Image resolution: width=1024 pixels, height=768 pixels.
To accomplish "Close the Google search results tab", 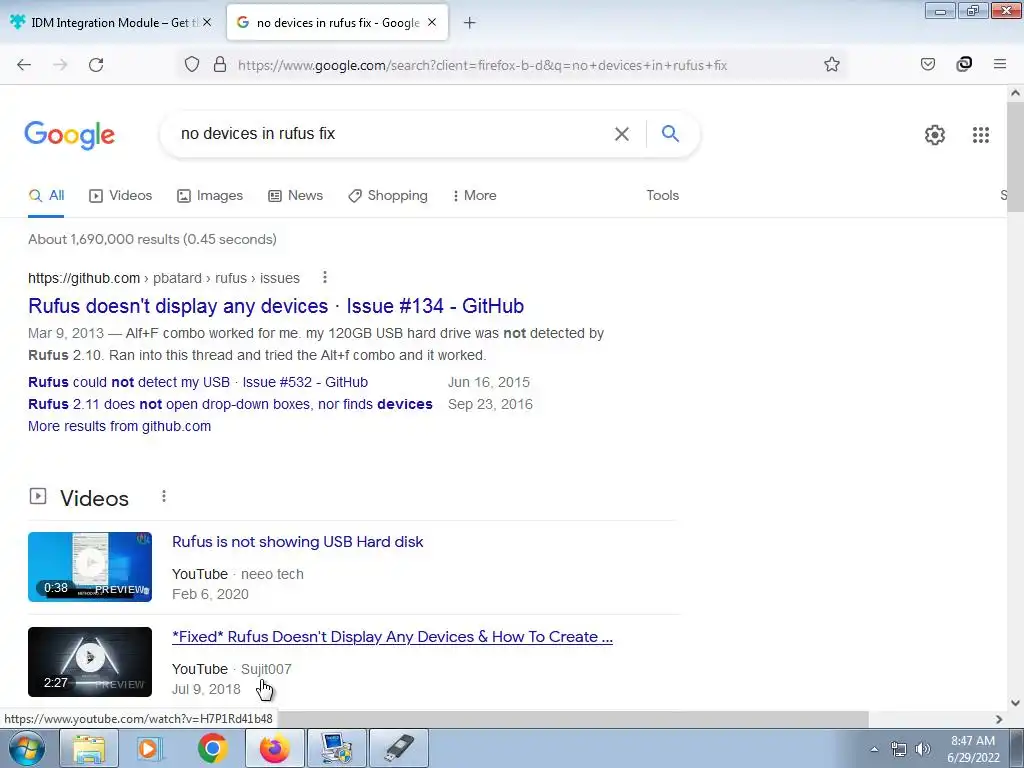I will [x=432, y=22].
